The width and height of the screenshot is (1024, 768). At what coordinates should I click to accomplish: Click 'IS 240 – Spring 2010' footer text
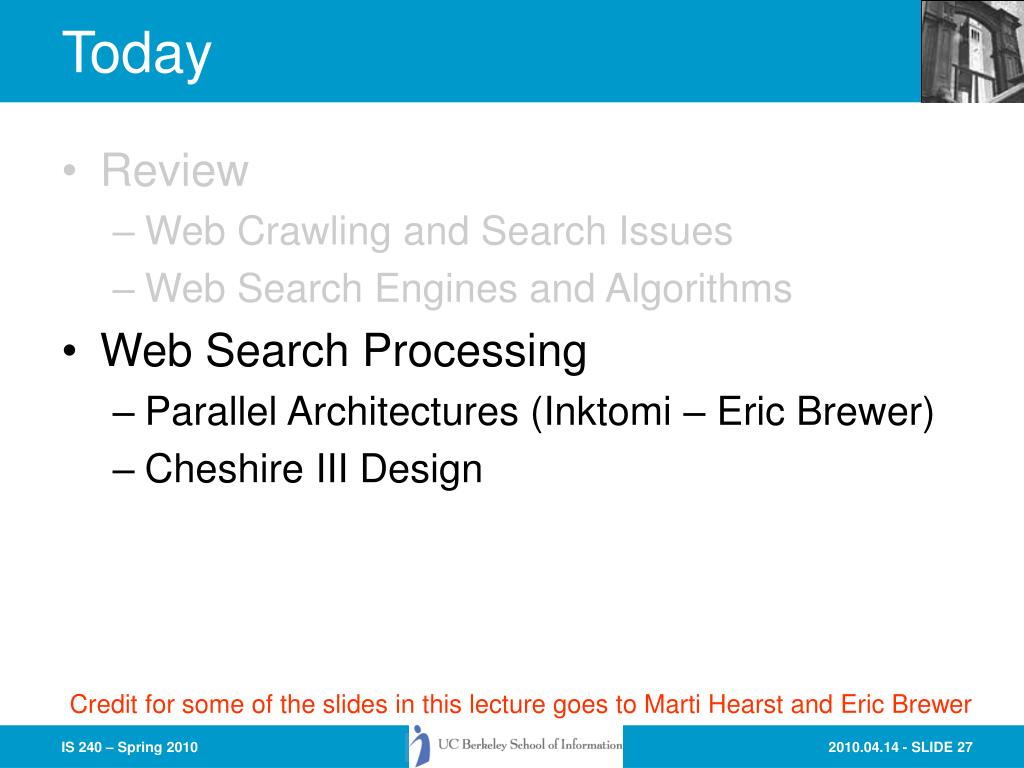[129, 747]
